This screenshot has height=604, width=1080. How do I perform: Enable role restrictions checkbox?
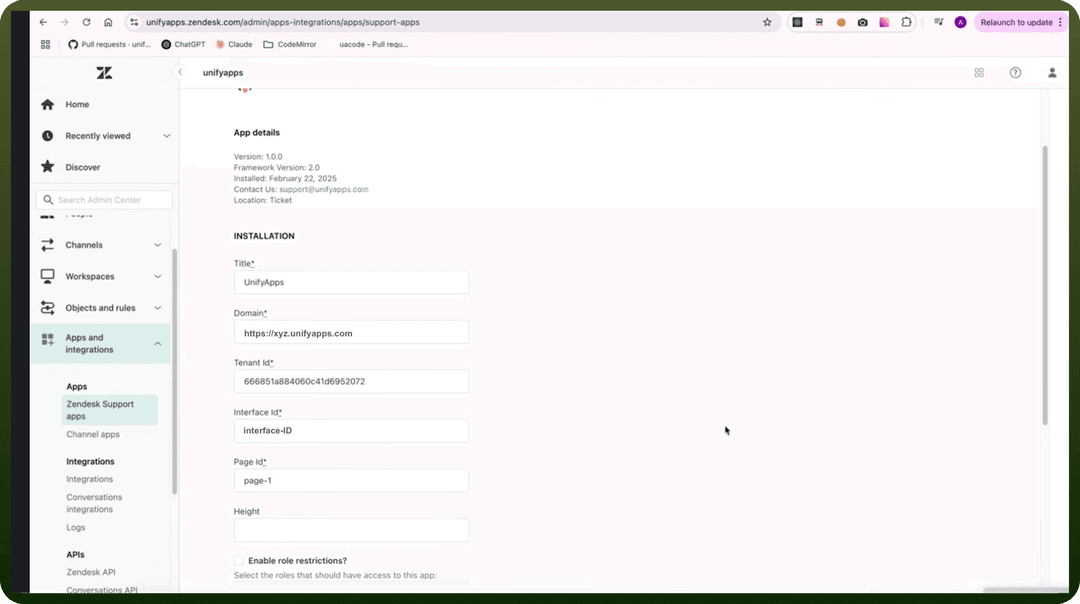tap(238, 561)
